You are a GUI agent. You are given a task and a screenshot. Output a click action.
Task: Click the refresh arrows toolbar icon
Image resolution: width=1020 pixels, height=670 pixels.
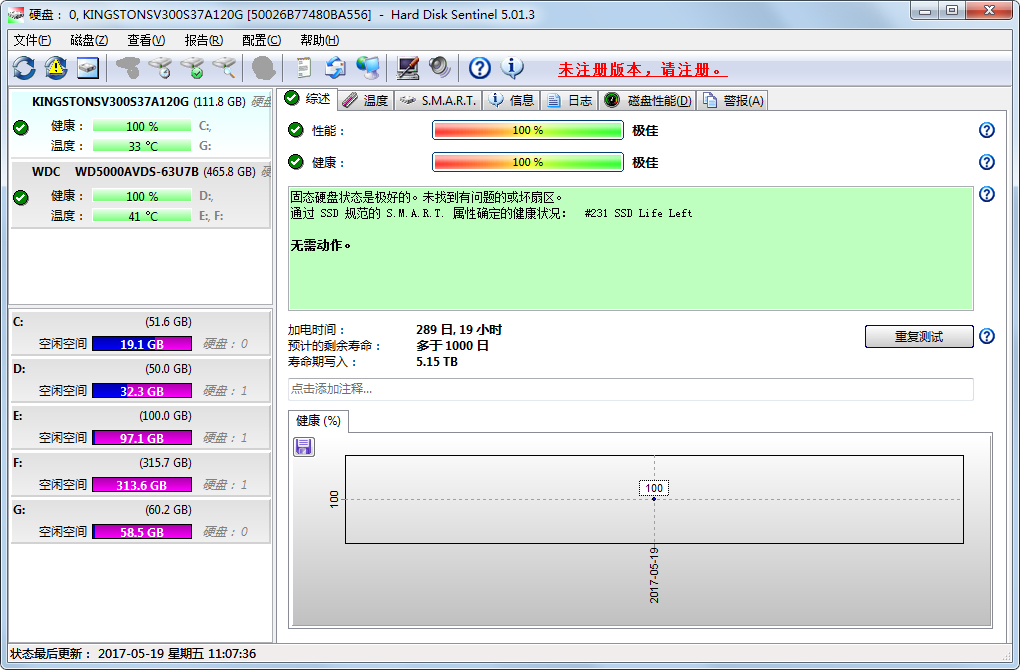tap(24, 68)
